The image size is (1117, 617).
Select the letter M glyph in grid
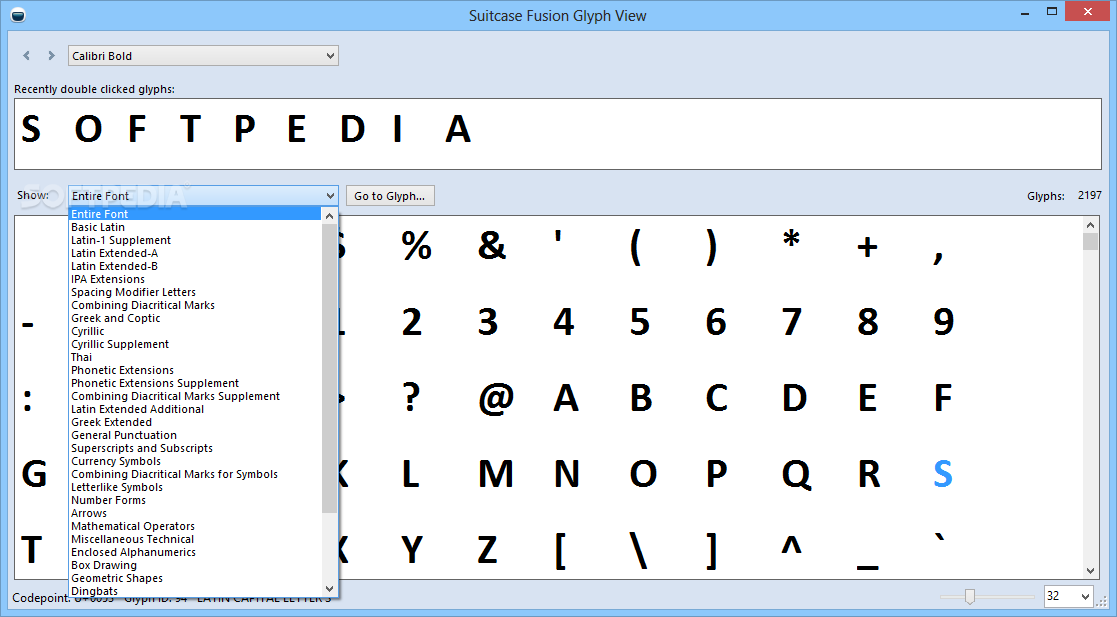click(x=496, y=474)
